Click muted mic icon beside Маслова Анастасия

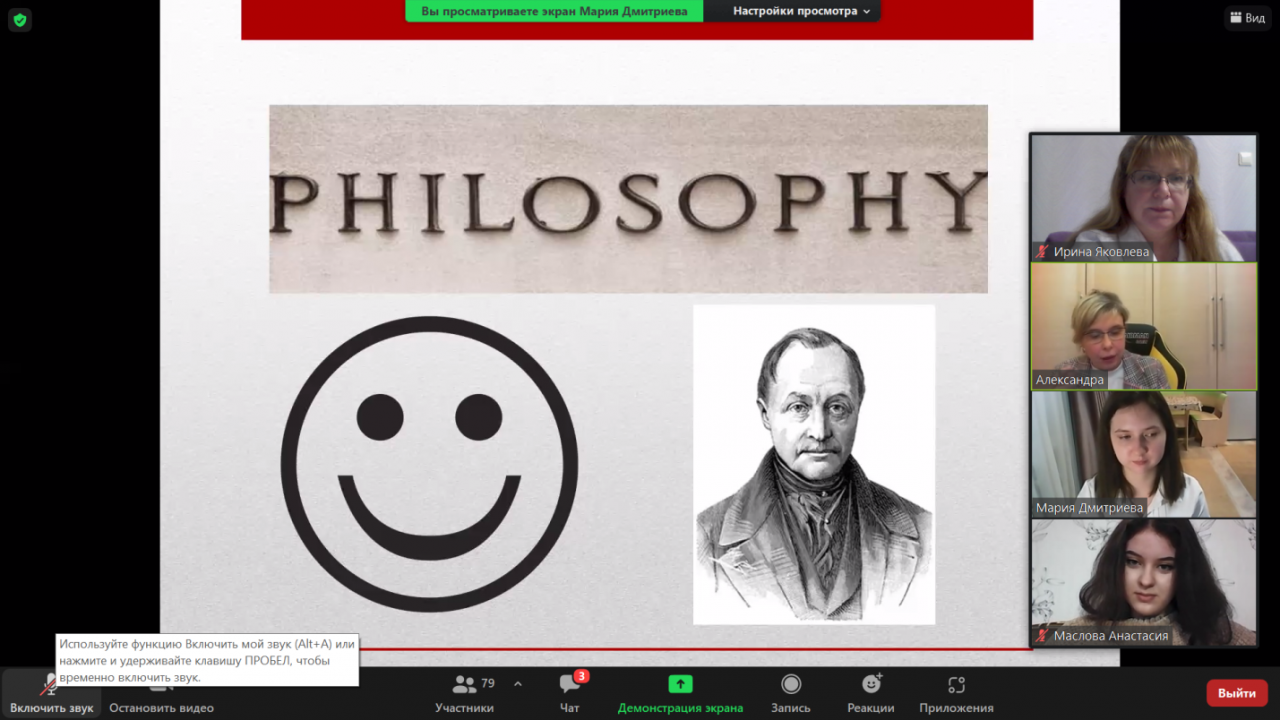click(1042, 636)
